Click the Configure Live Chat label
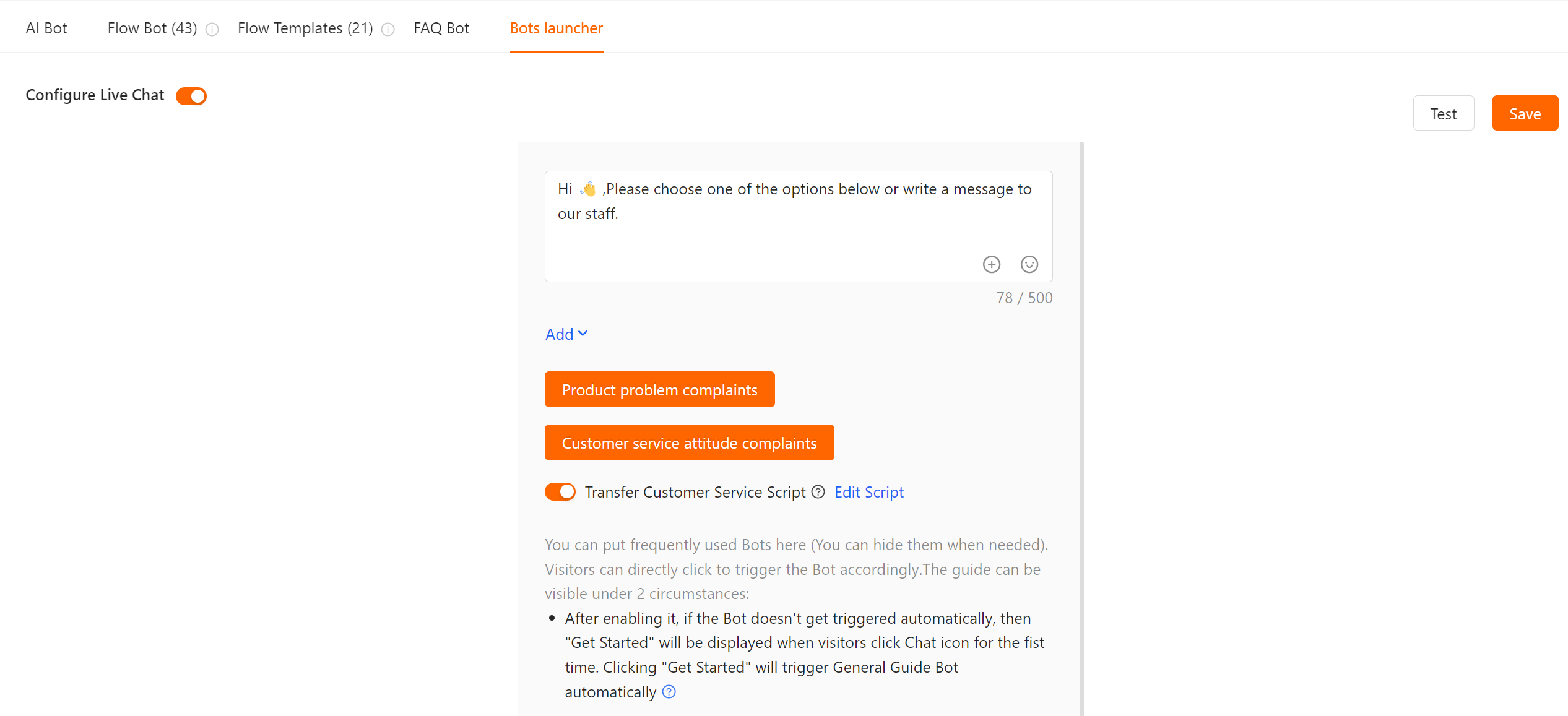This screenshot has width=1568, height=716. [x=95, y=95]
